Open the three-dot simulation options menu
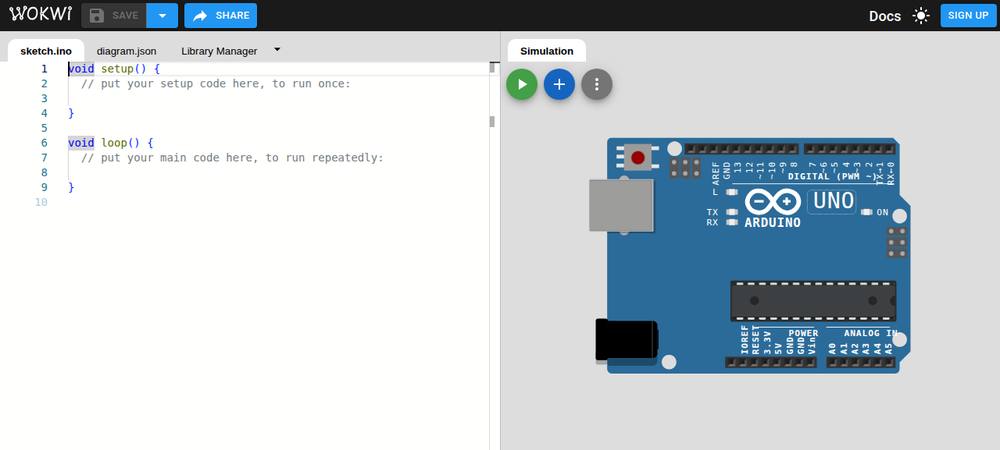The width and height of the screenshot is (1000, 450). point(597,84)
